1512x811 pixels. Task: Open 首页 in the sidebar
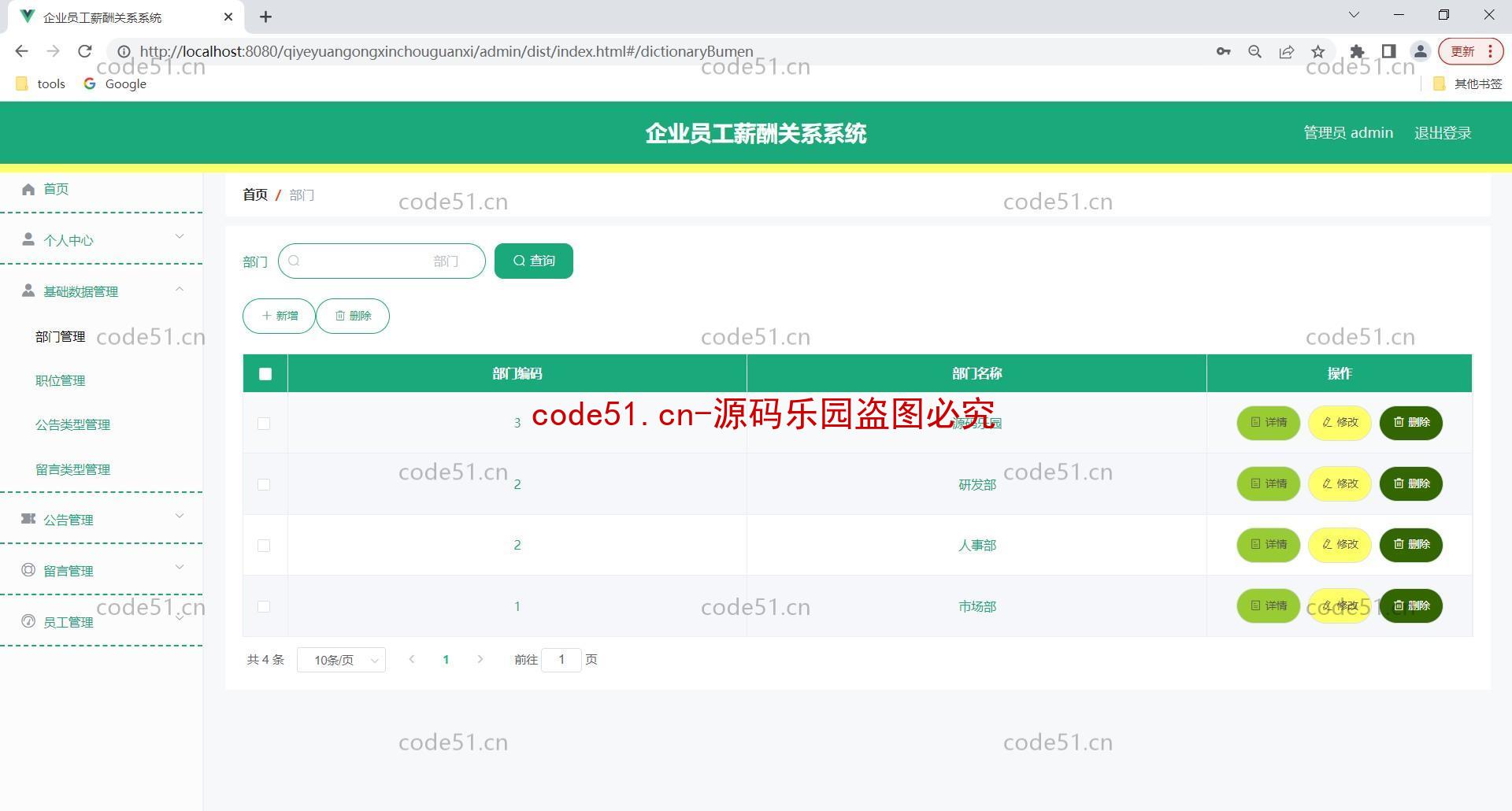56,189
